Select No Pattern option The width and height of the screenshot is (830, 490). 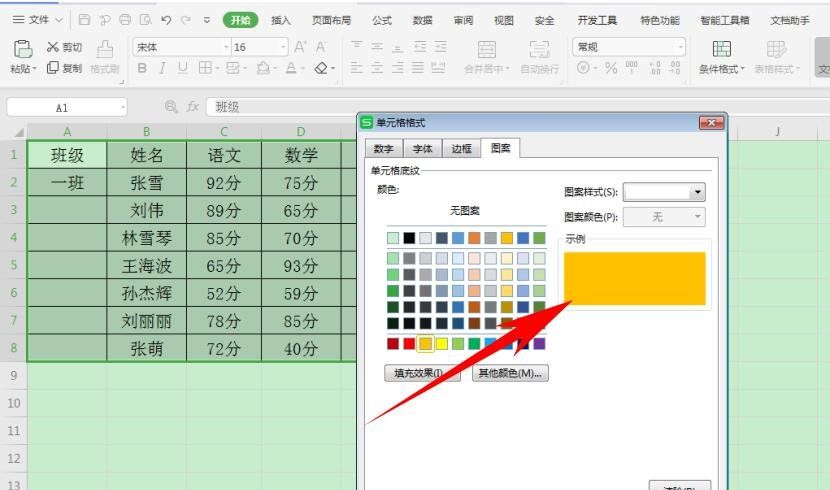tap(465, 211)
